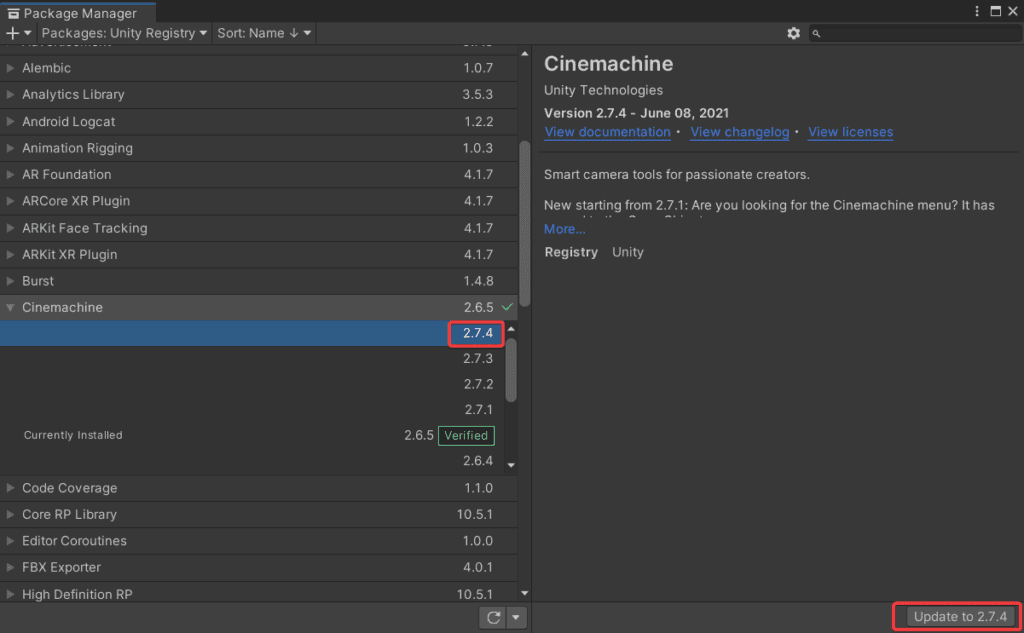Screen dimensions: 1024x633
Task: Expand the High Definition RP package
Action: [10, 594]
